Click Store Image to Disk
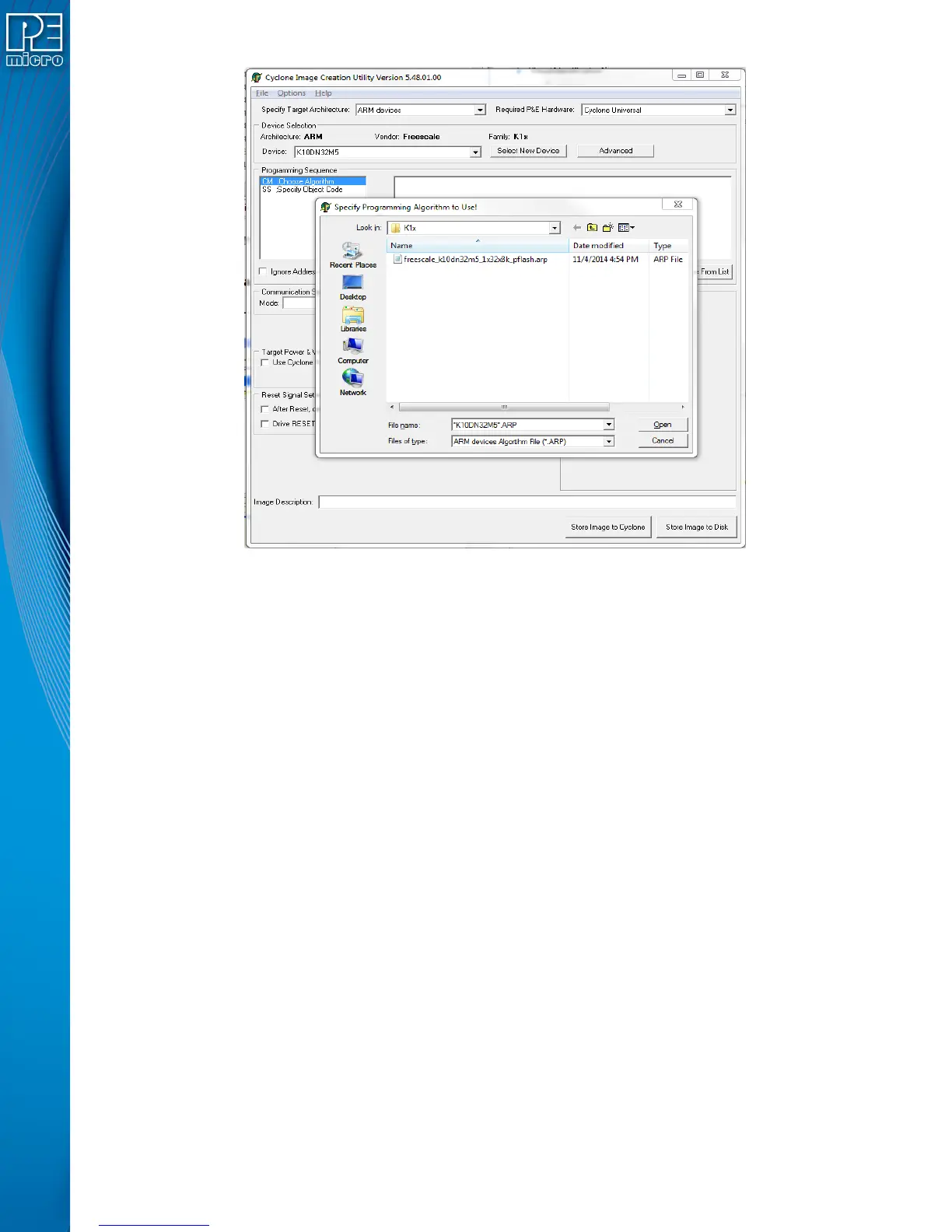The height and width of the screenshot is (1232, 952). tap(697, 527)
